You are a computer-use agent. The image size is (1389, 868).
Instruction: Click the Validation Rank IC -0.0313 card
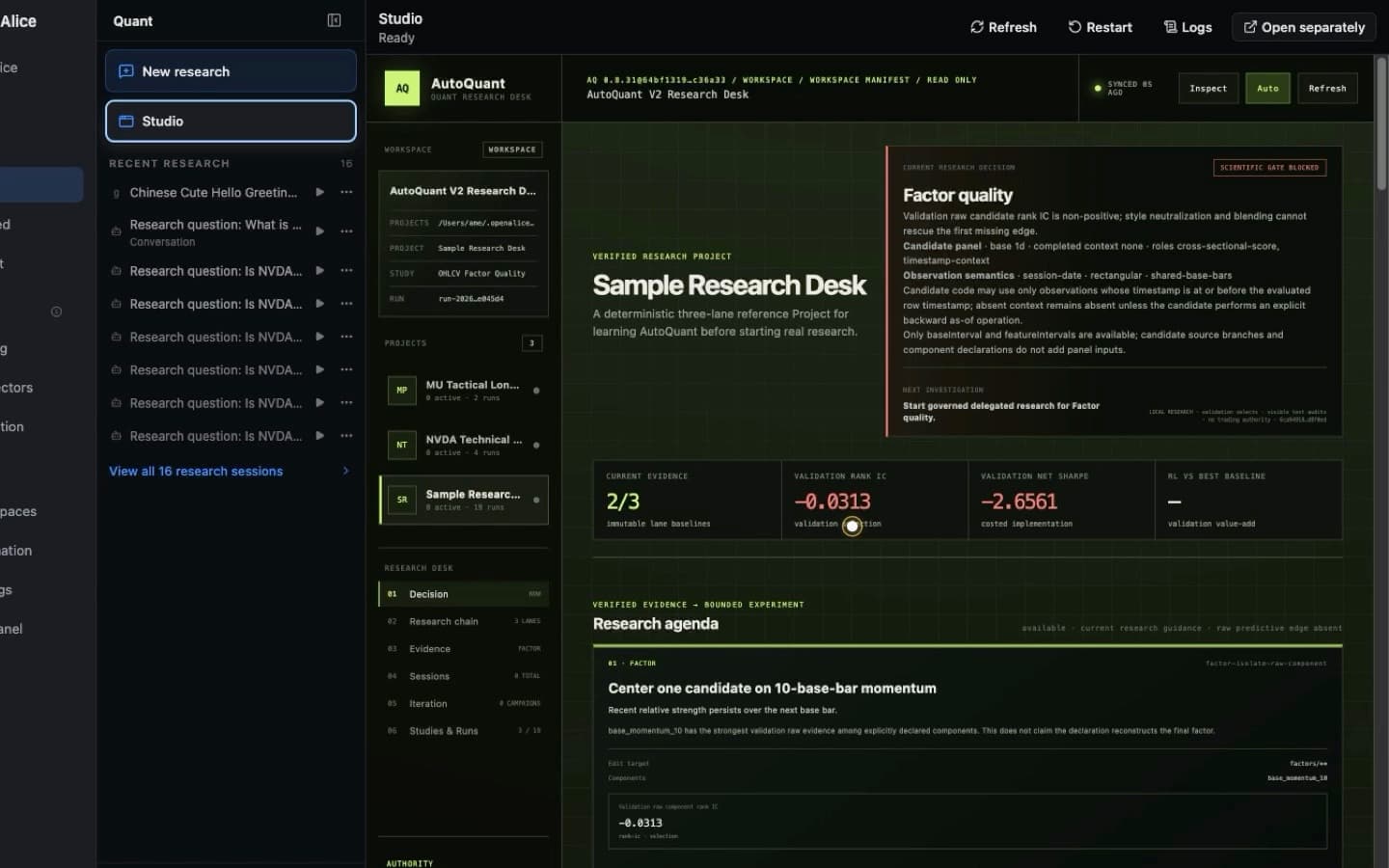(874, 500)
